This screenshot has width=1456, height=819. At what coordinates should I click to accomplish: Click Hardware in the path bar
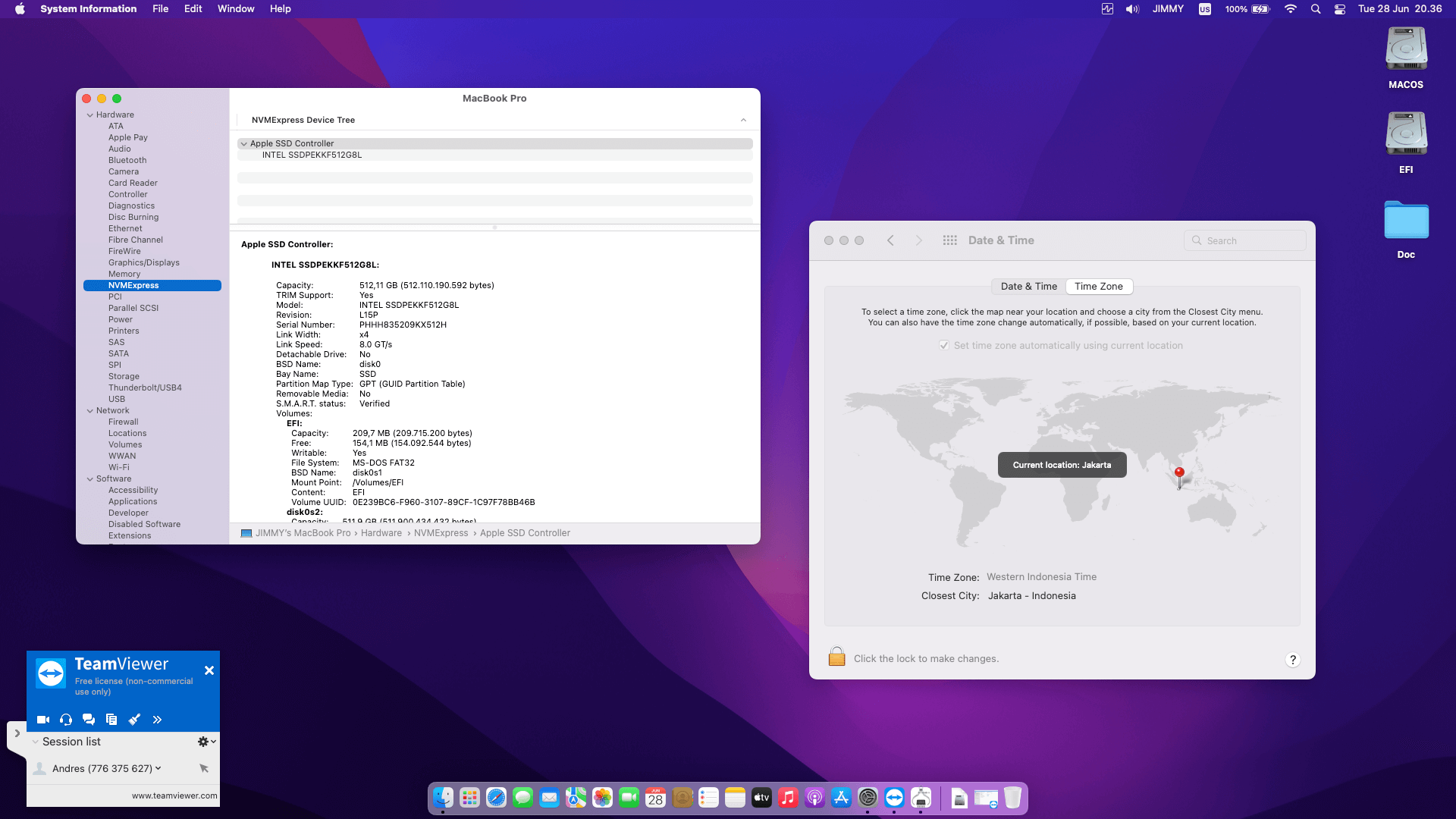[x=381, y=533]
